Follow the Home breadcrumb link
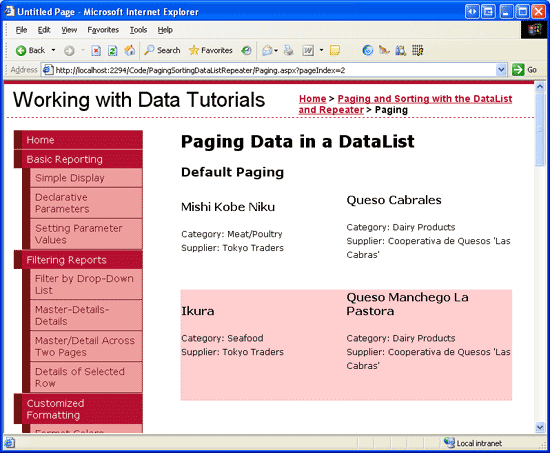The width and height of the screenshot is (550, 453). pos(313,99)
